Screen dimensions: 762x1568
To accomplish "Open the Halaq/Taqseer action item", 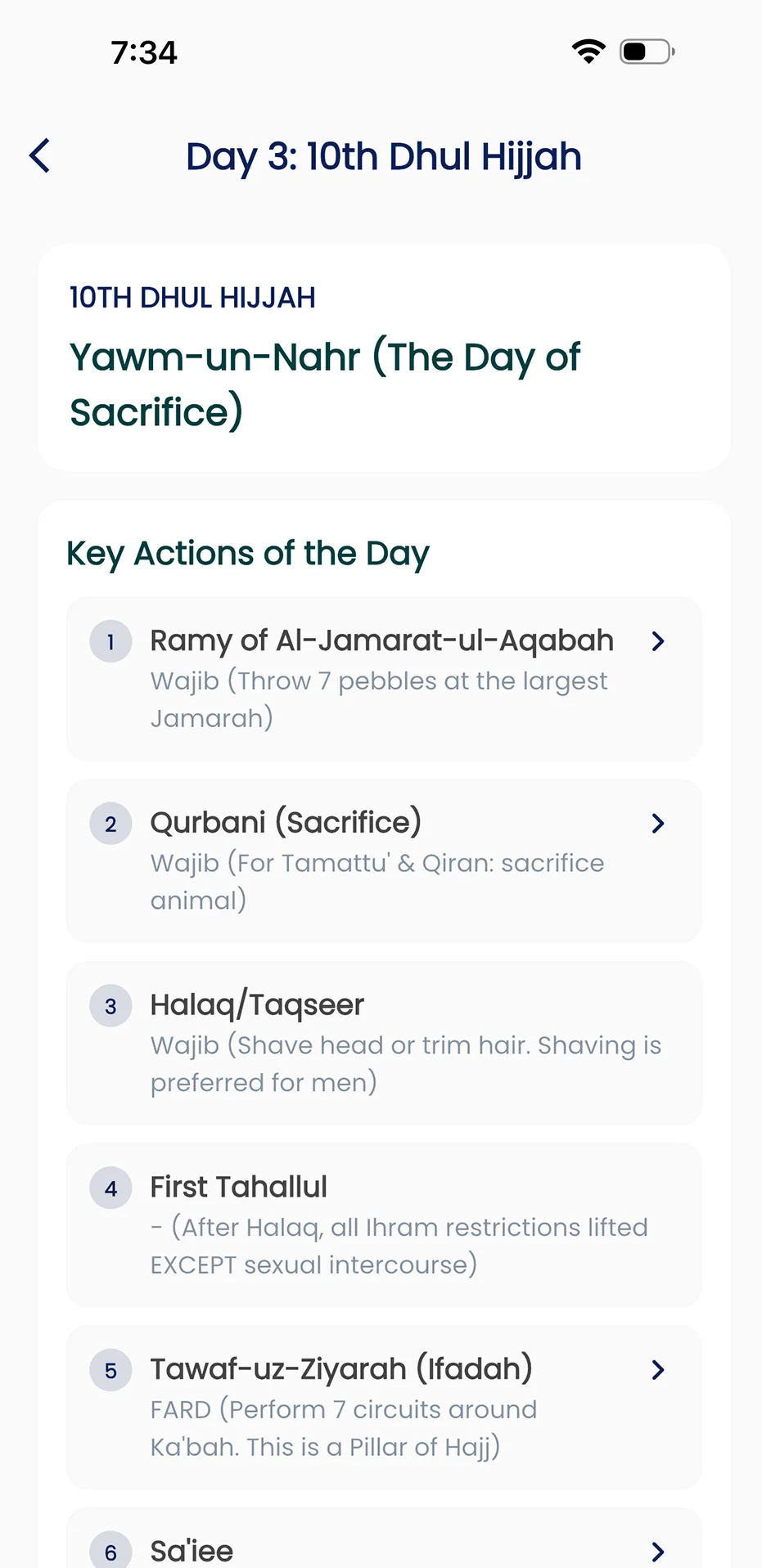I will 384,1043.
